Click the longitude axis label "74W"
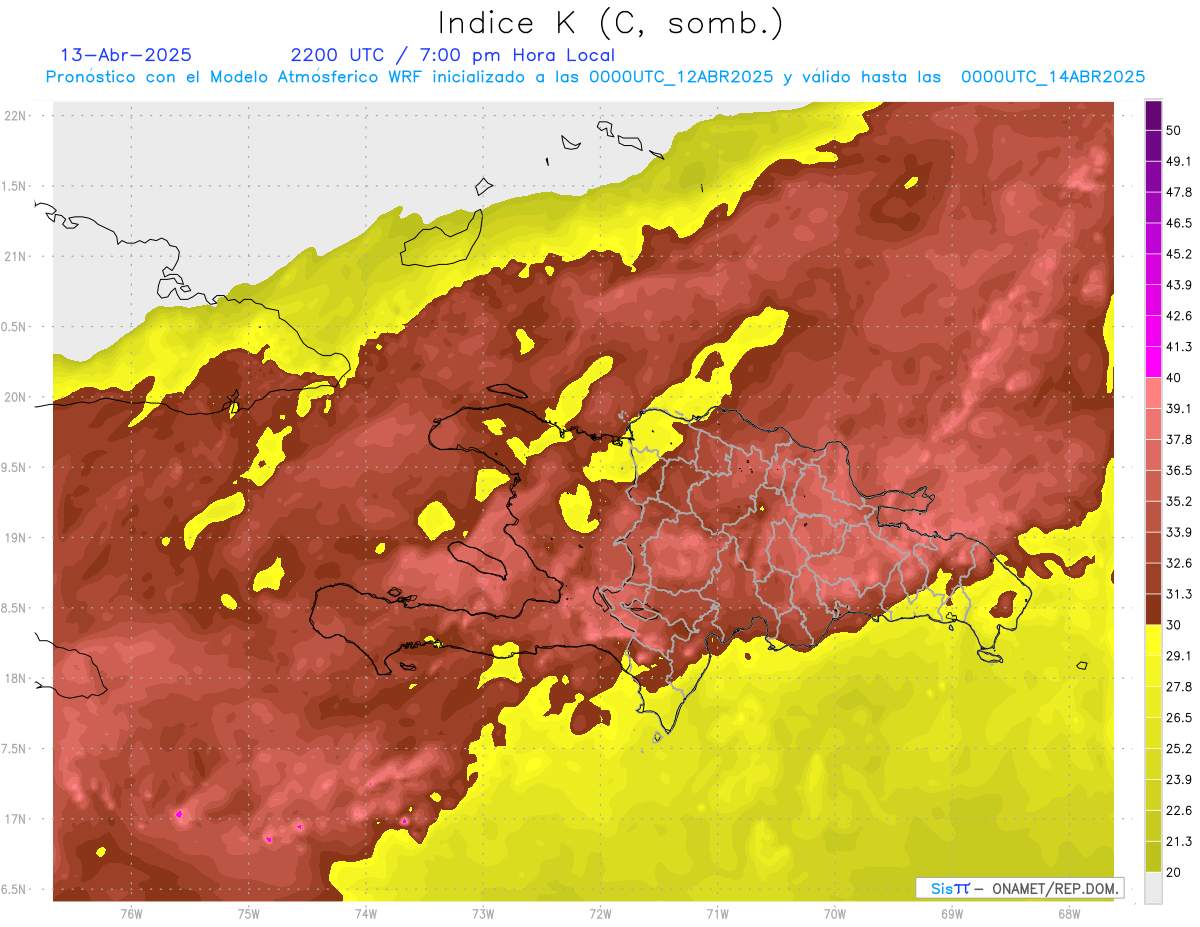 366,913
